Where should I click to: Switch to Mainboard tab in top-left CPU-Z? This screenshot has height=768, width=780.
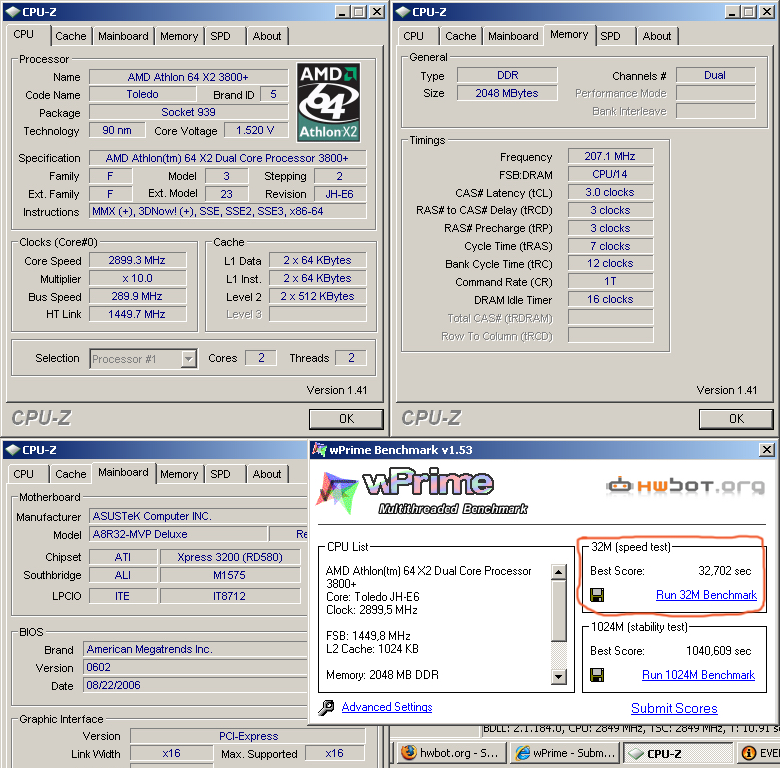tap(123, 36)
